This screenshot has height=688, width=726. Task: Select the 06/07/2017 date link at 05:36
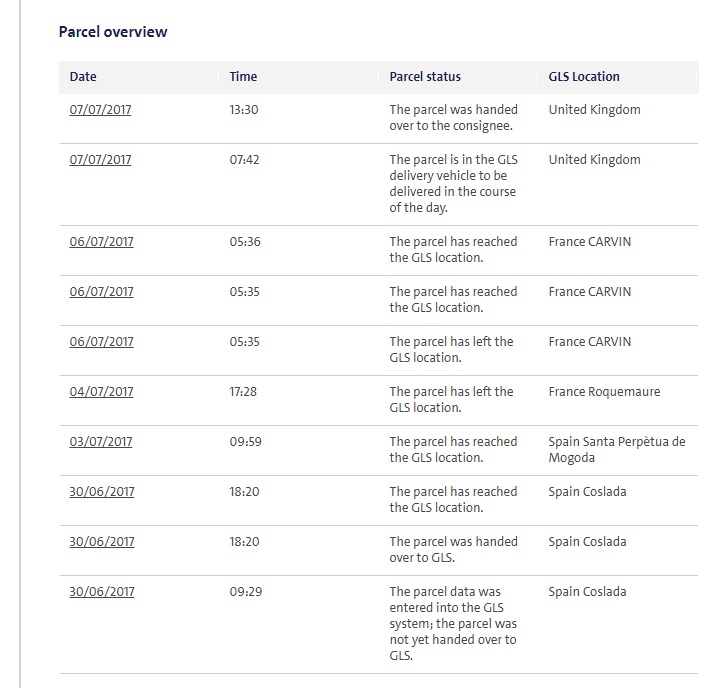(101, 242)
